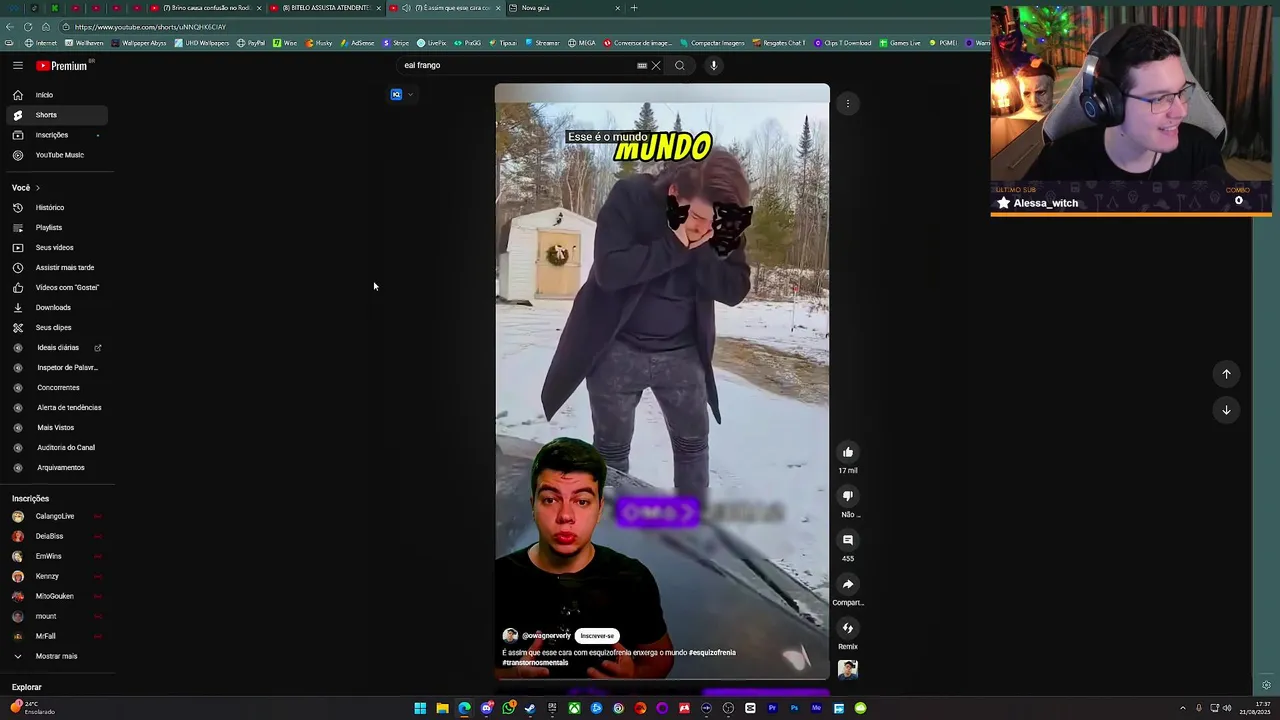Click the Remix button

click(848, 628)
